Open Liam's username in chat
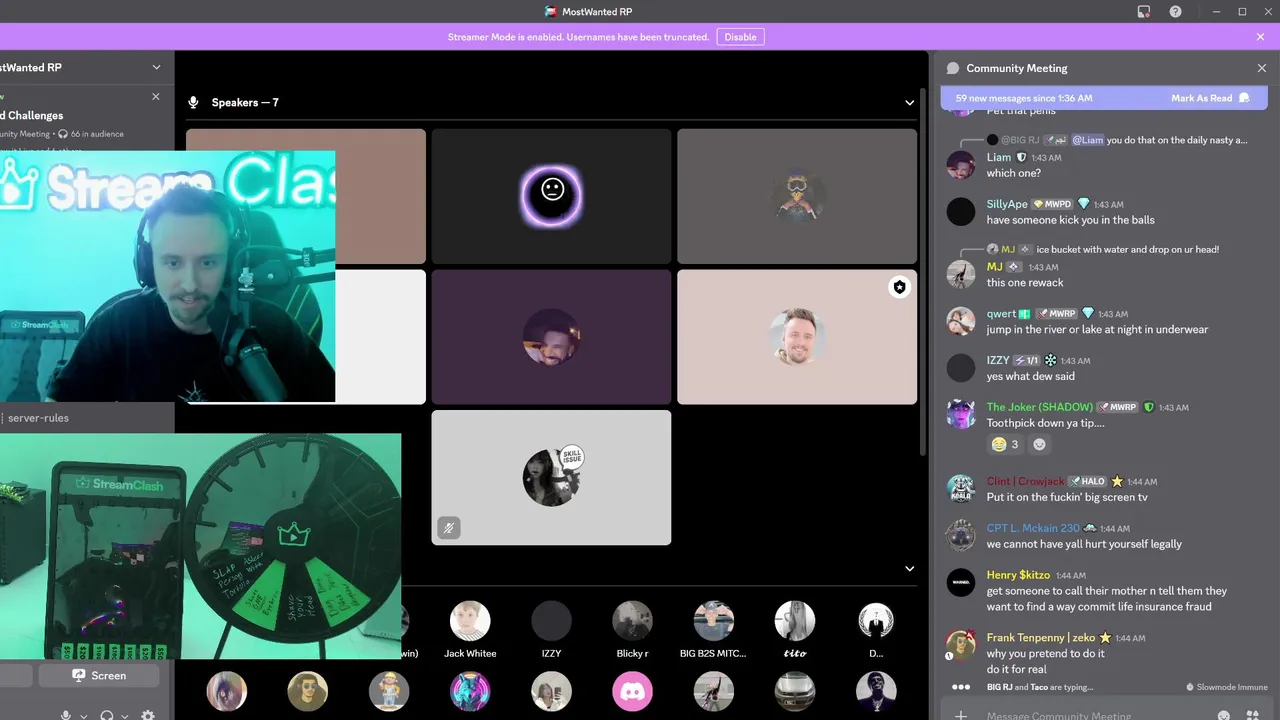Screen dimensions: 1280x720 999,157
